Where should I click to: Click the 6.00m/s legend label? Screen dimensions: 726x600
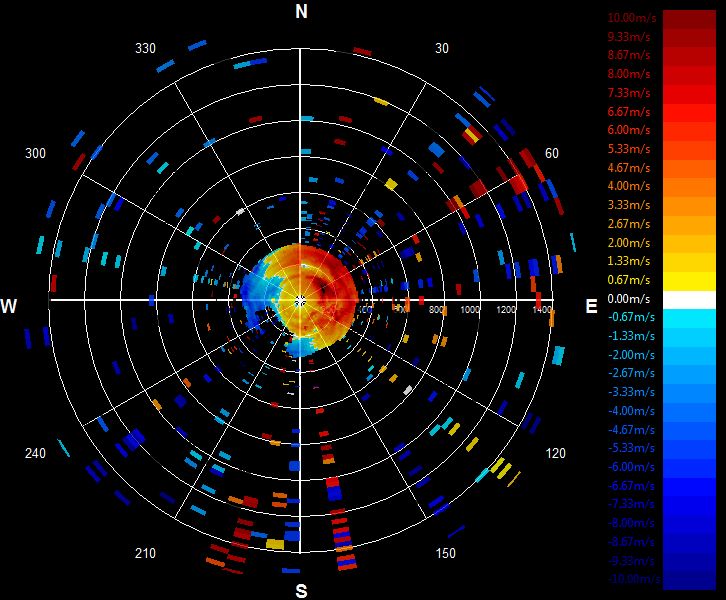coord(629,130)
